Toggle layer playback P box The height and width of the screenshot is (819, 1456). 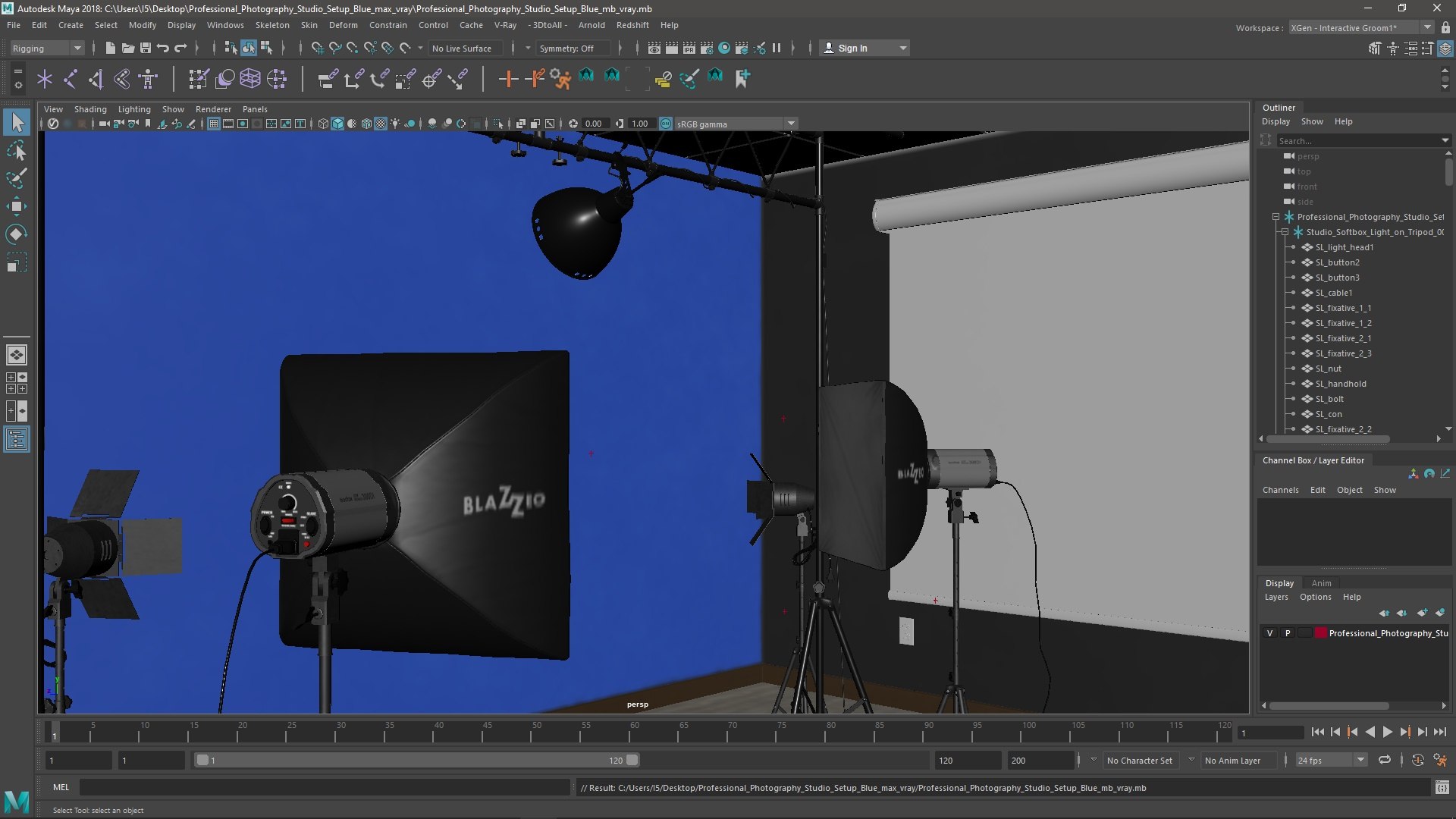tap(1287, 633)
